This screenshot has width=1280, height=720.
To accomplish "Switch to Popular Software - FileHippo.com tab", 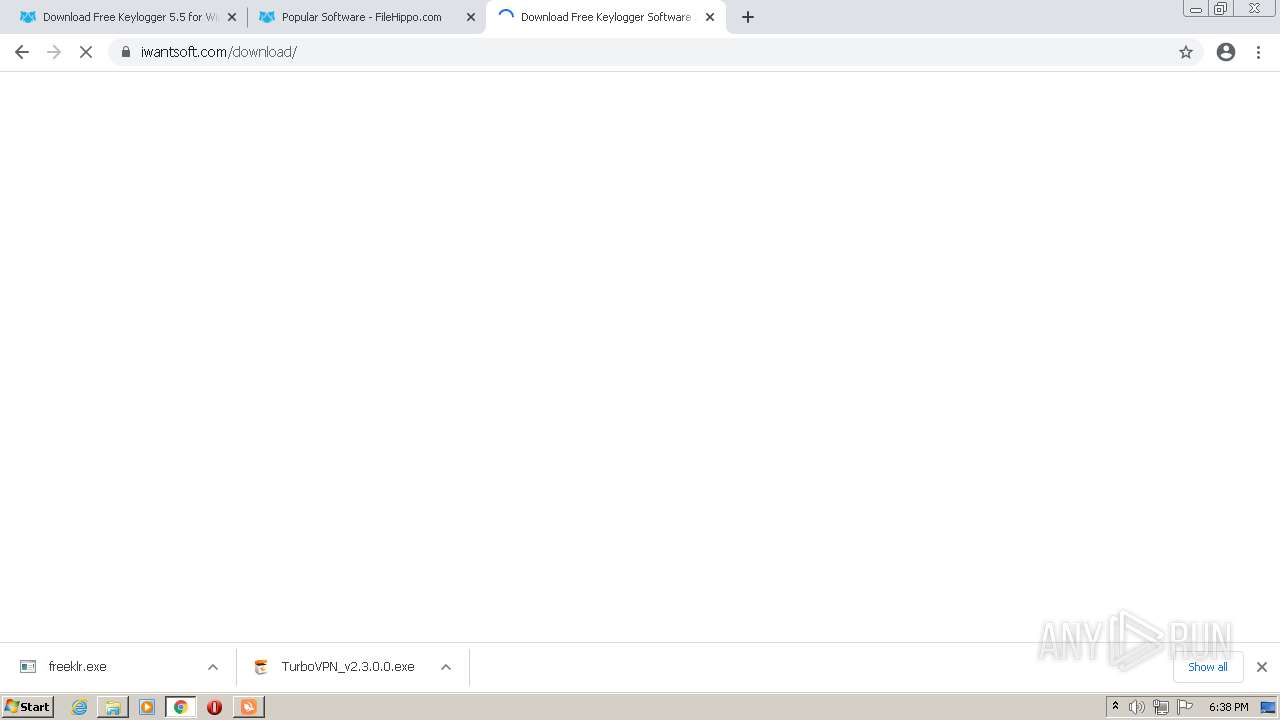I will pos(364,17).
